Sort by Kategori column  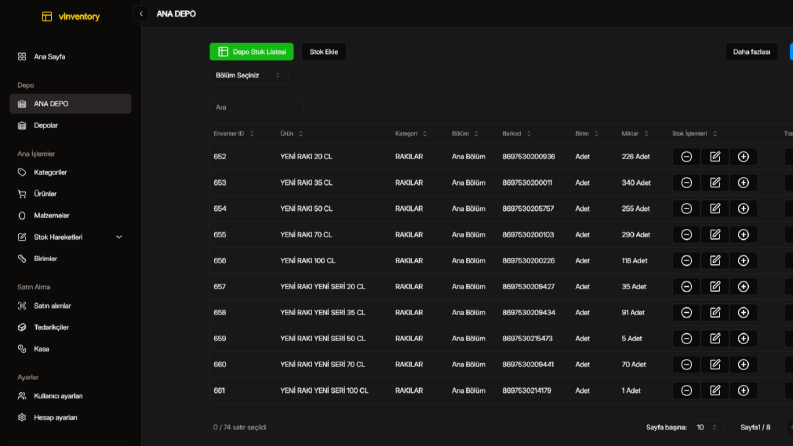[411, 133]
